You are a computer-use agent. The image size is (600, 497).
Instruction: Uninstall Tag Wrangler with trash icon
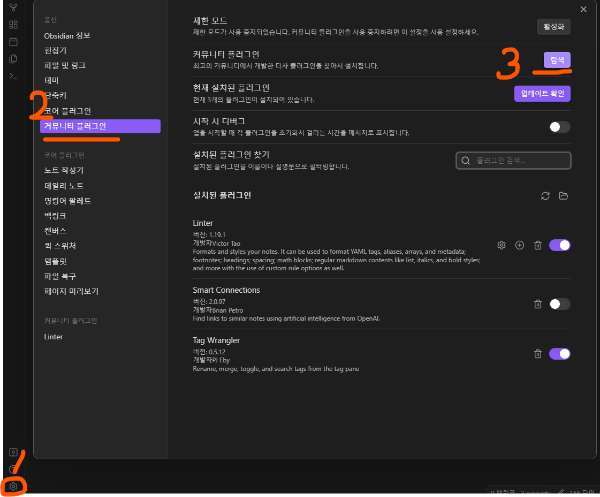click(538, 354)
